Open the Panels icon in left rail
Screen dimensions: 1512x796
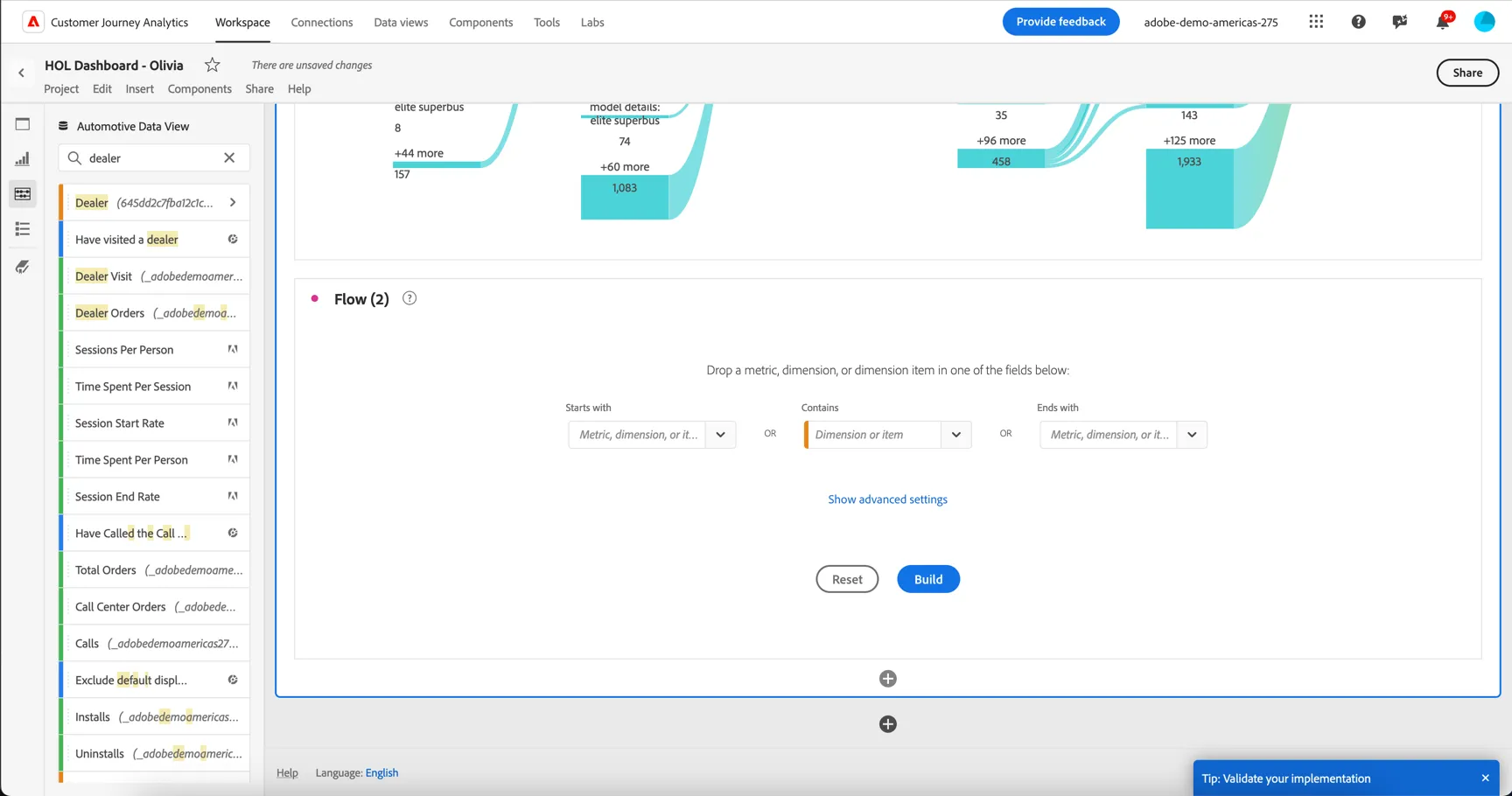(x=23, y=124)
